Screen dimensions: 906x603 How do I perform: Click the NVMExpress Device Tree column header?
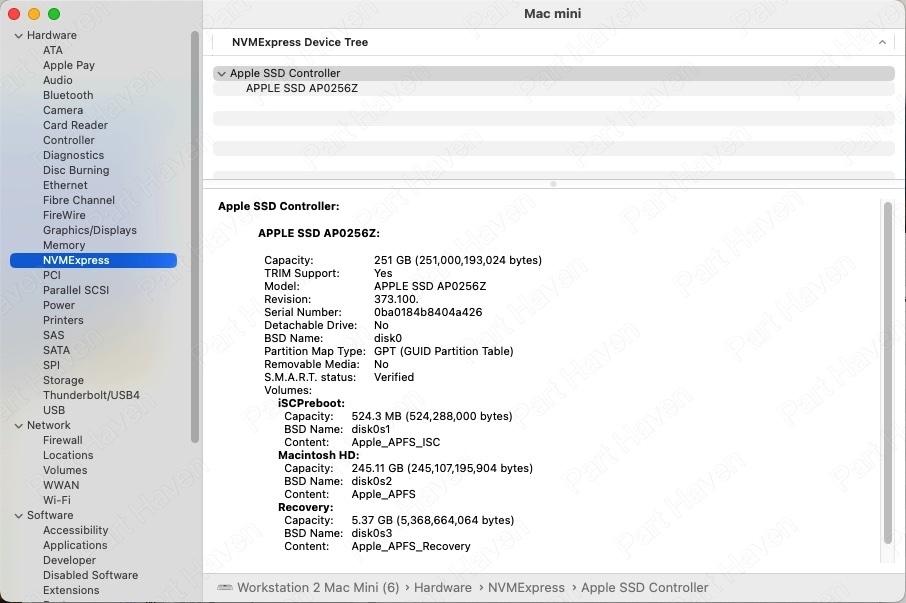554,42
